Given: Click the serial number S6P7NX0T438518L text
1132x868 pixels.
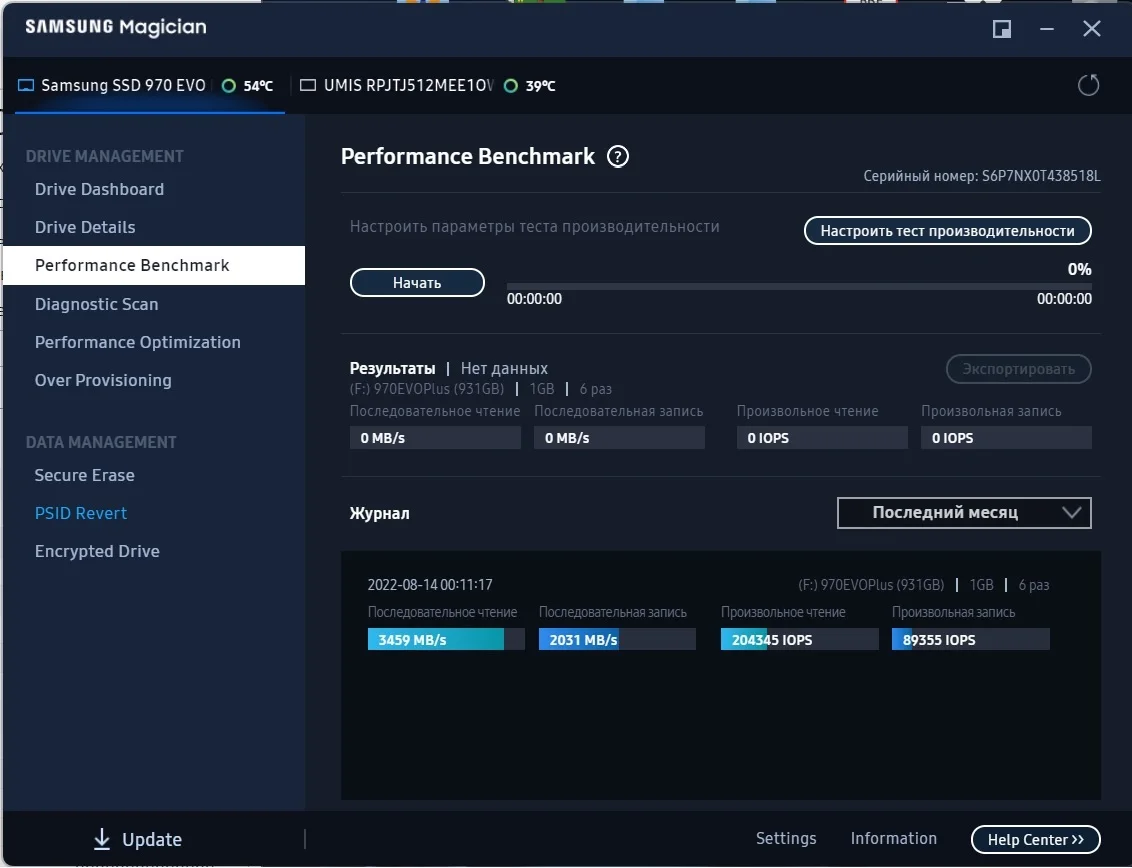Looking at the screenshot, I should pyautogui.click(x=1041, y=176).
